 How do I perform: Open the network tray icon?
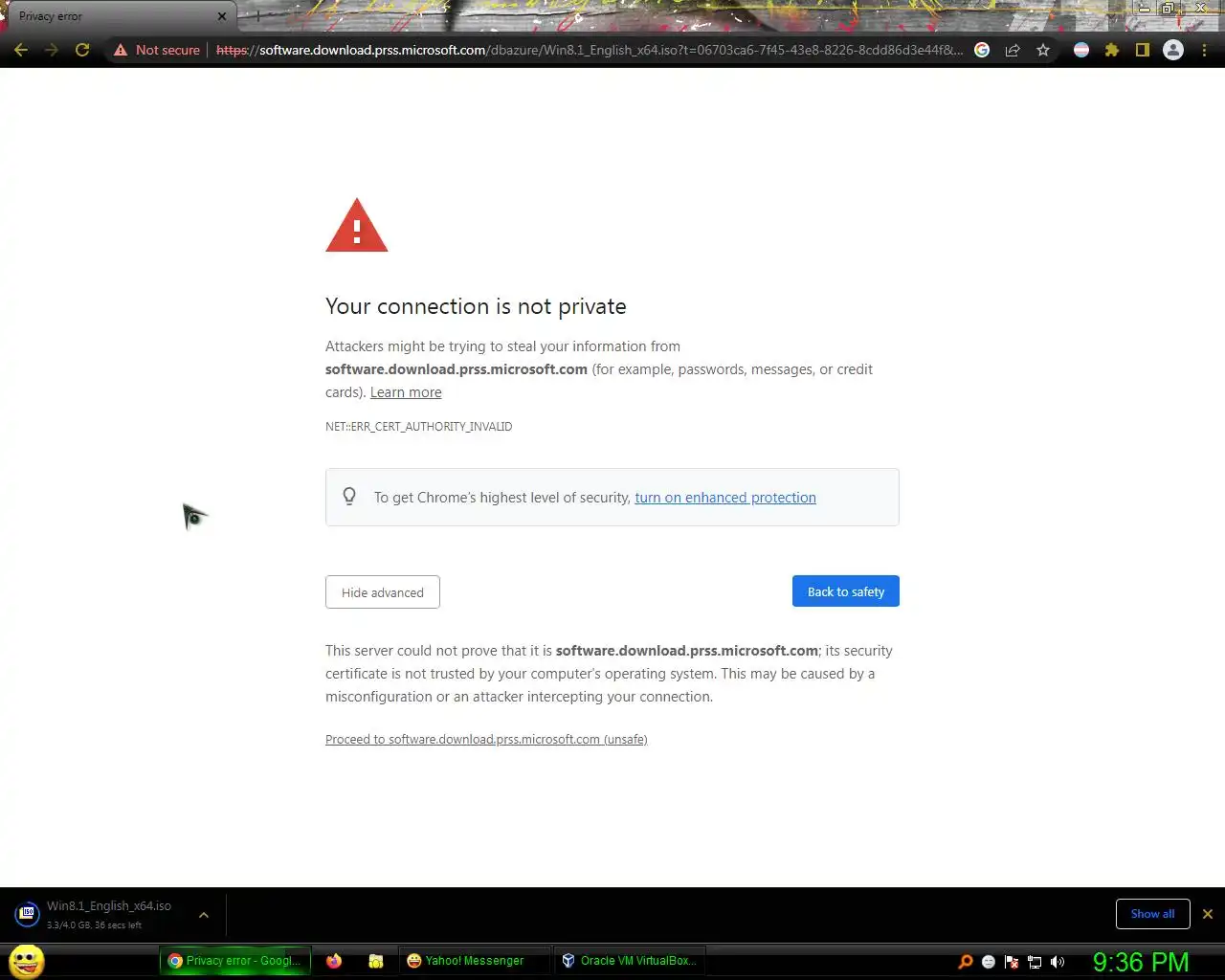[1035, 962]
